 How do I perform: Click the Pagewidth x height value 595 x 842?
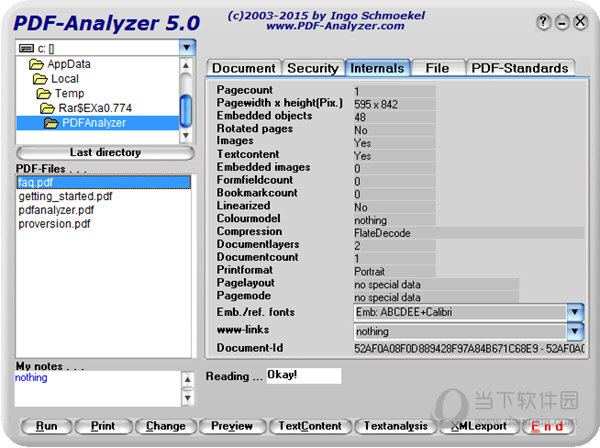pyautogui.click(x=395, y=104)
